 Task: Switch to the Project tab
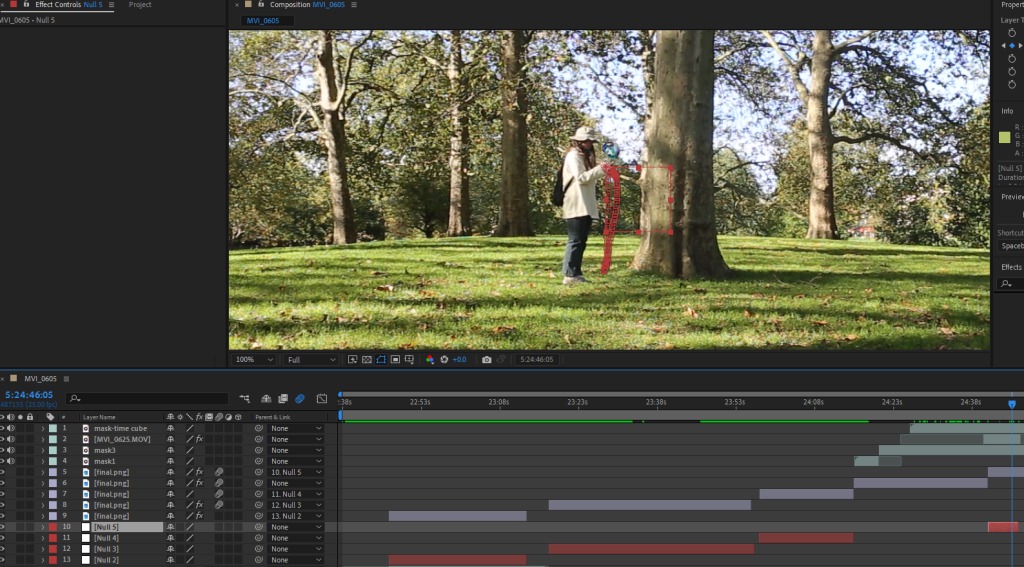click(140, 5)
